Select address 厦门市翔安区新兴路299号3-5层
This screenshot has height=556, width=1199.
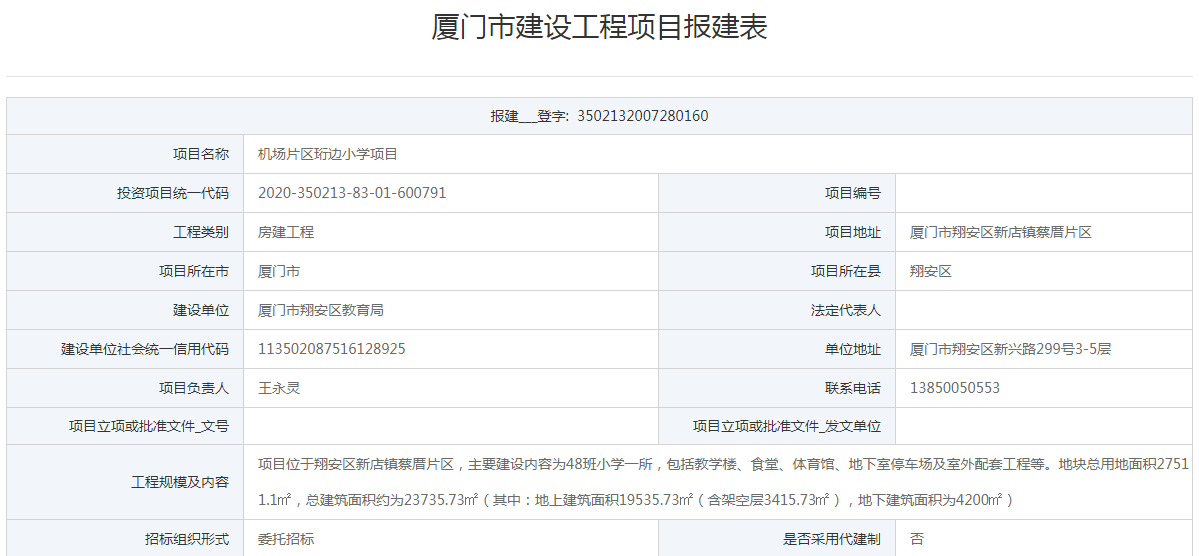pos(1010,350)
